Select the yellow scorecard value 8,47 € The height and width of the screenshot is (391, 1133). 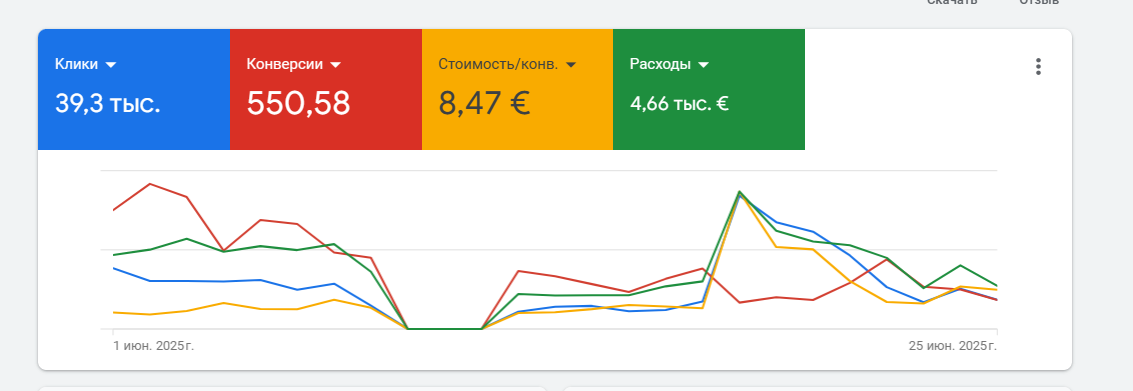pyautogui.click(x=484, y=103)
